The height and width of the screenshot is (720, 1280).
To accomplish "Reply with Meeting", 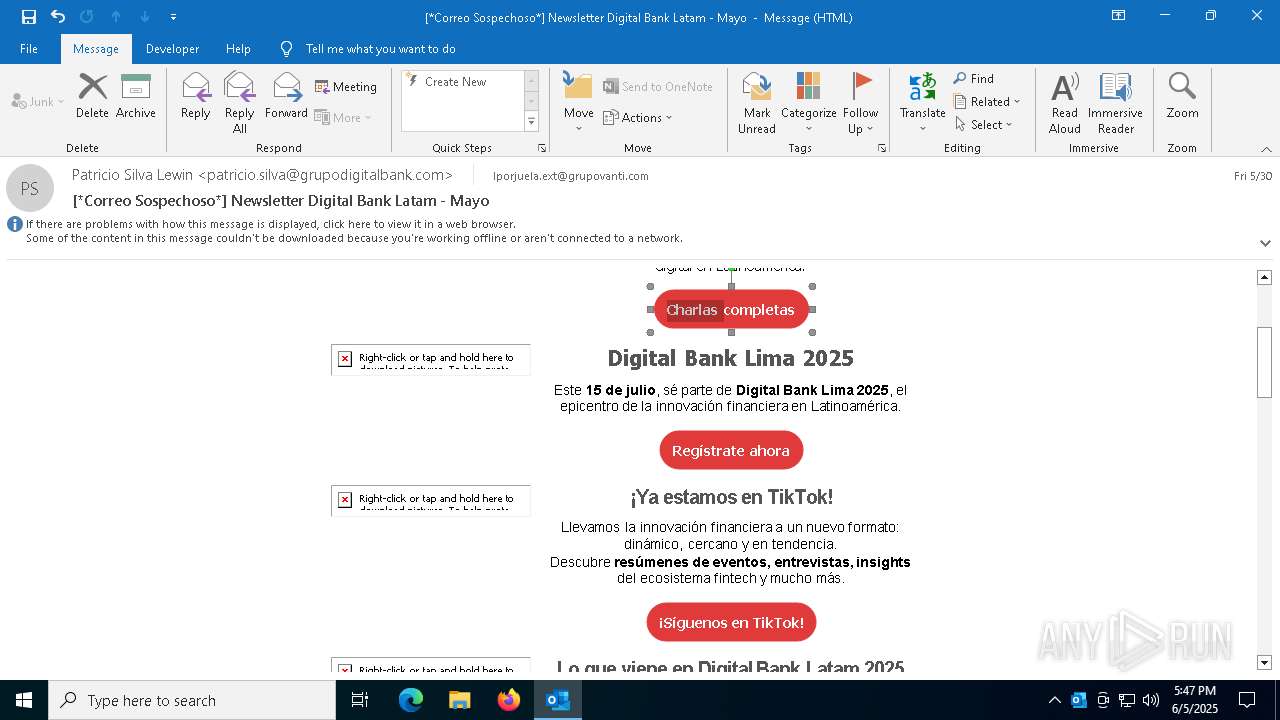I will 346,87.
